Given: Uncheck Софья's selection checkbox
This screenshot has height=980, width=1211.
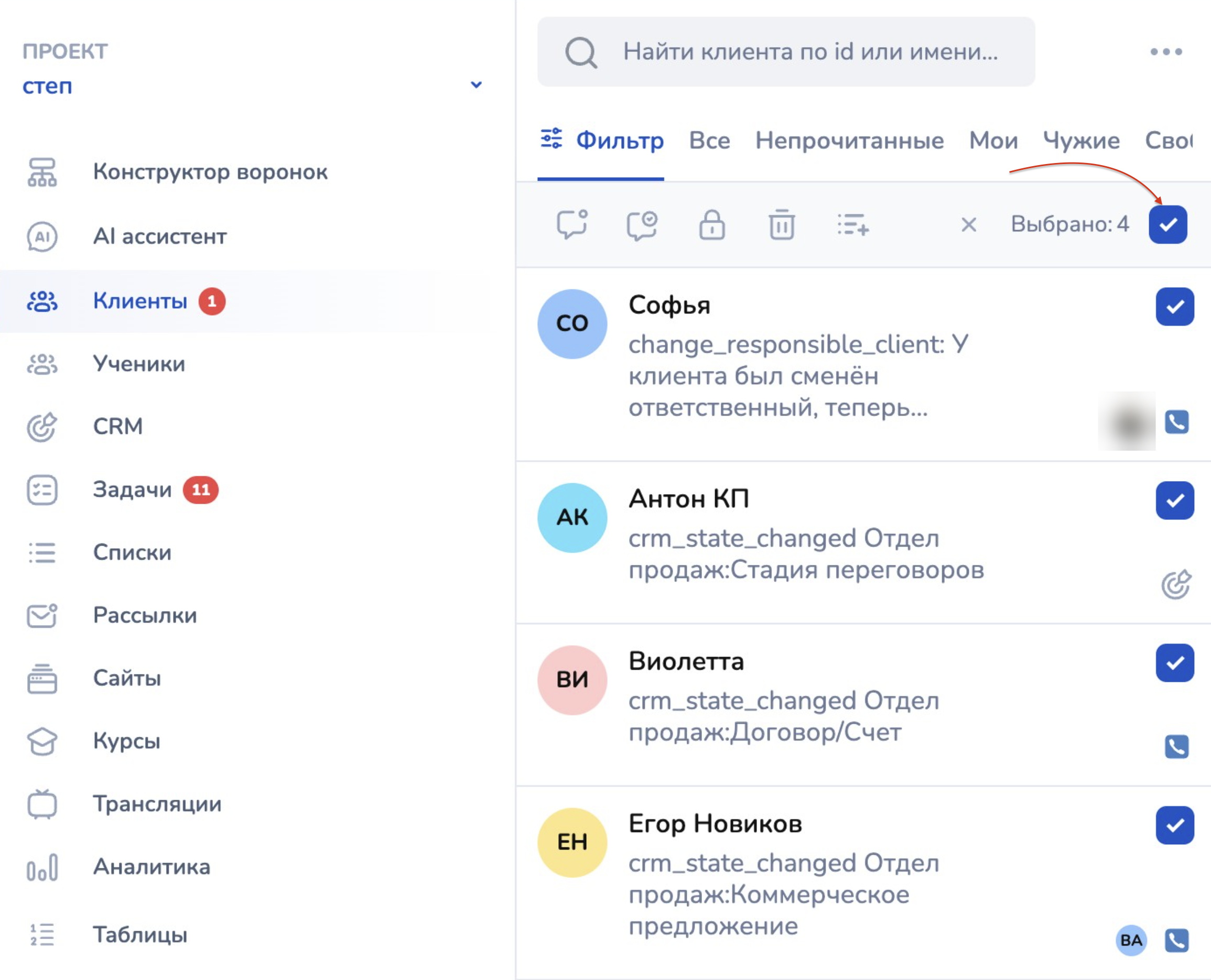Looking at the screenshot, I should (1174, 307).
